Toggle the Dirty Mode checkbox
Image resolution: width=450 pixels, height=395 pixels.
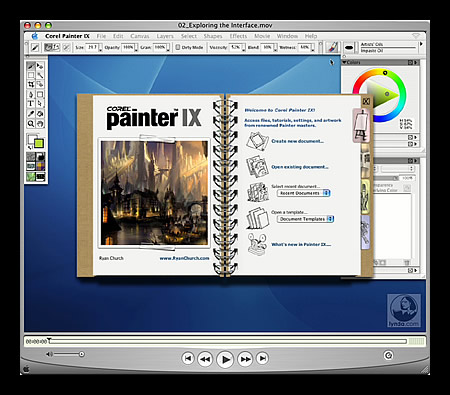[x=178, y=47]
